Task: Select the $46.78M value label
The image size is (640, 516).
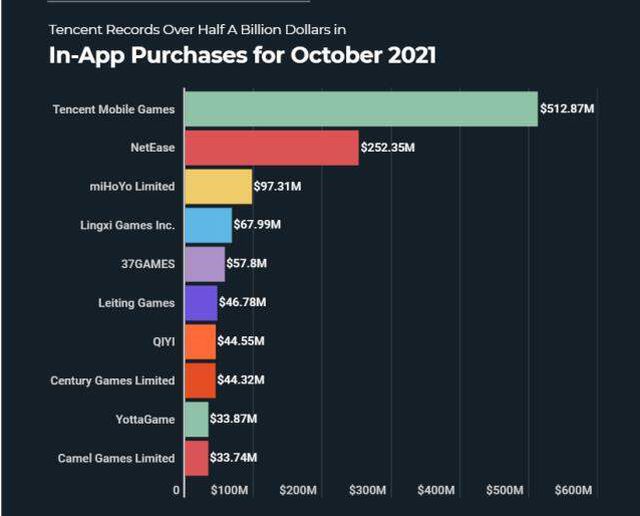Action: (x=242, y=302)
